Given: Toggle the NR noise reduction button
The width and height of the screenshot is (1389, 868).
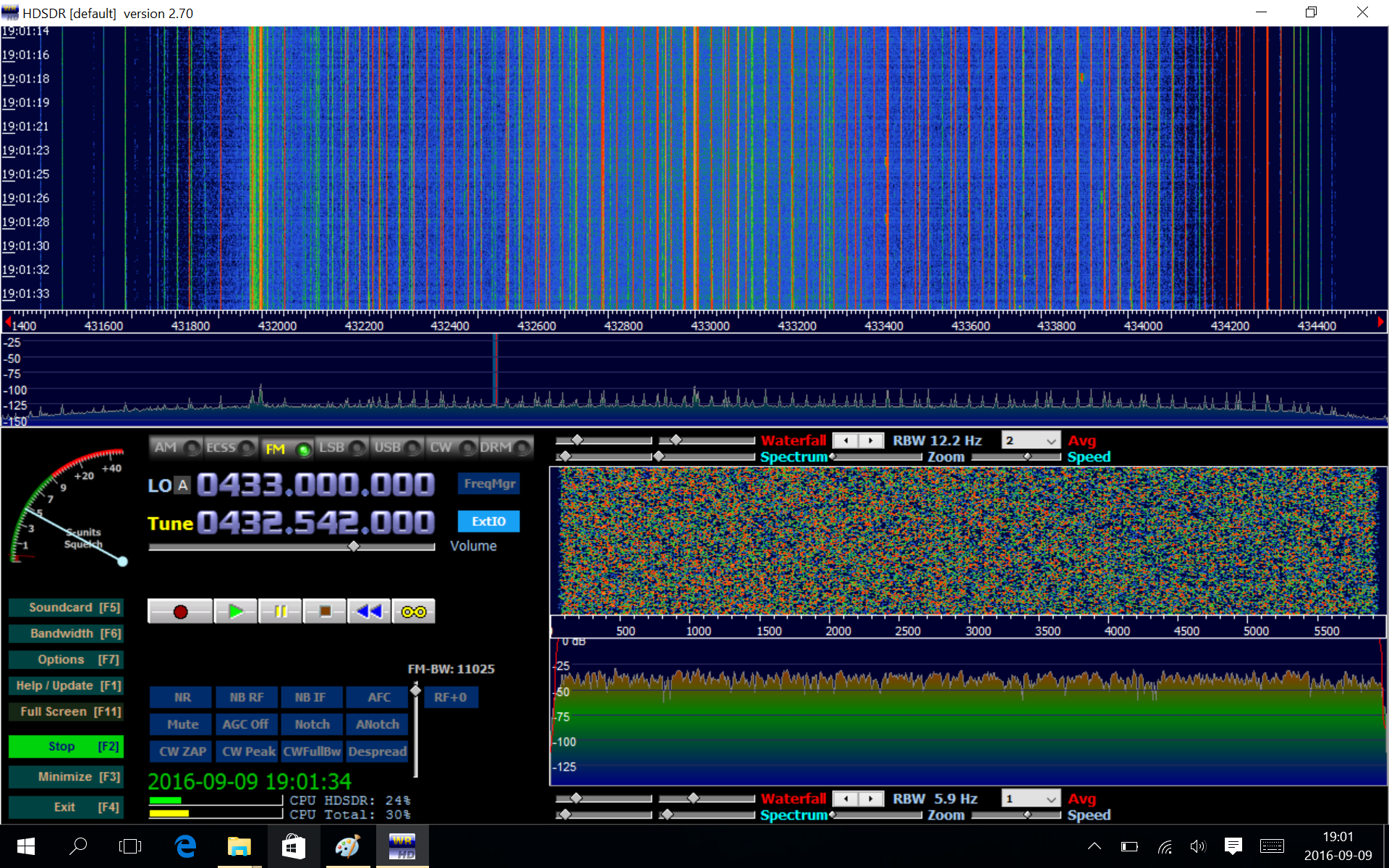Looking at the screenshot, I should point(182,697).
